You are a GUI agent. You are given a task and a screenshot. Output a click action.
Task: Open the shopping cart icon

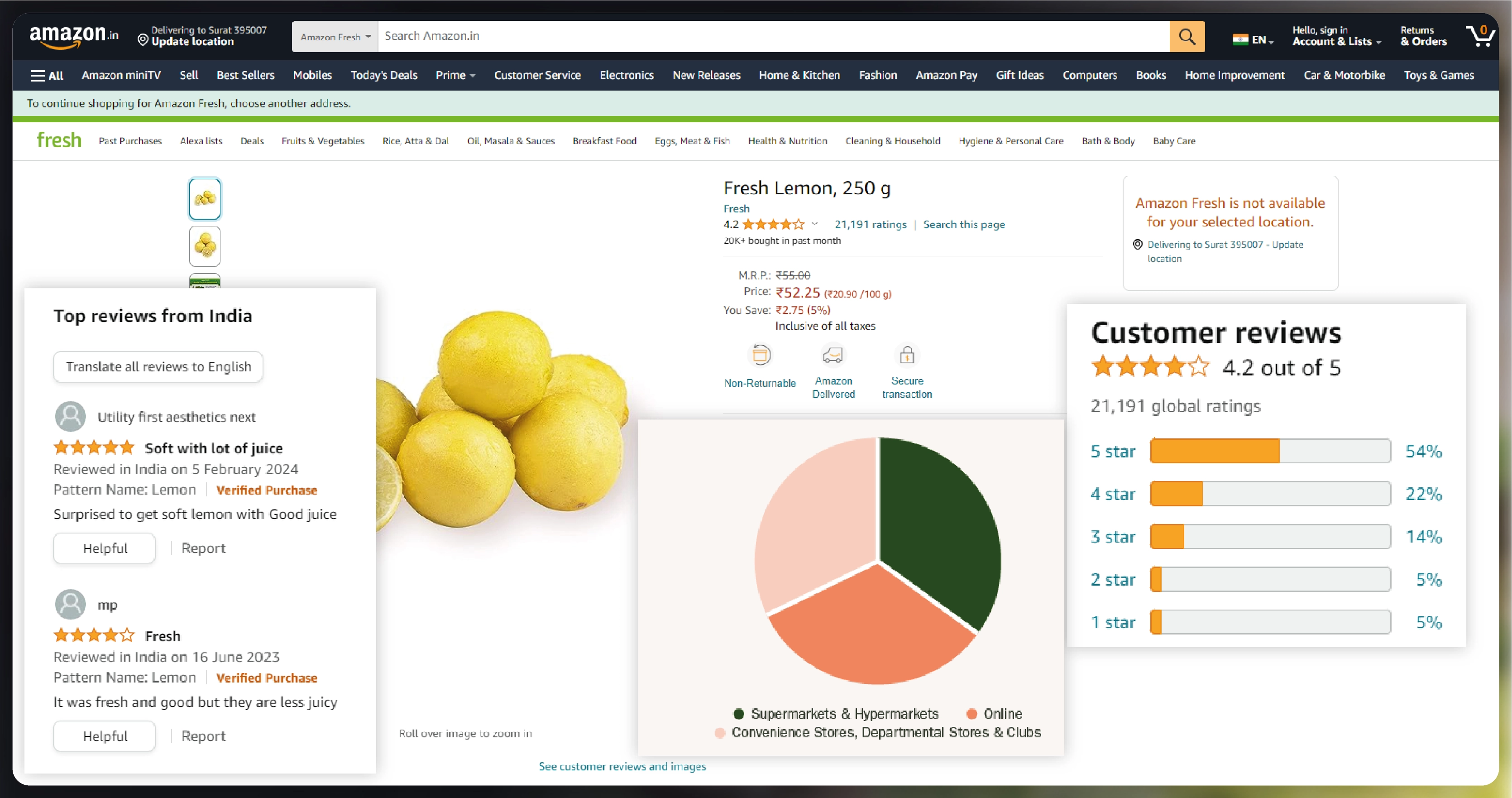(x=1480, y=36)
